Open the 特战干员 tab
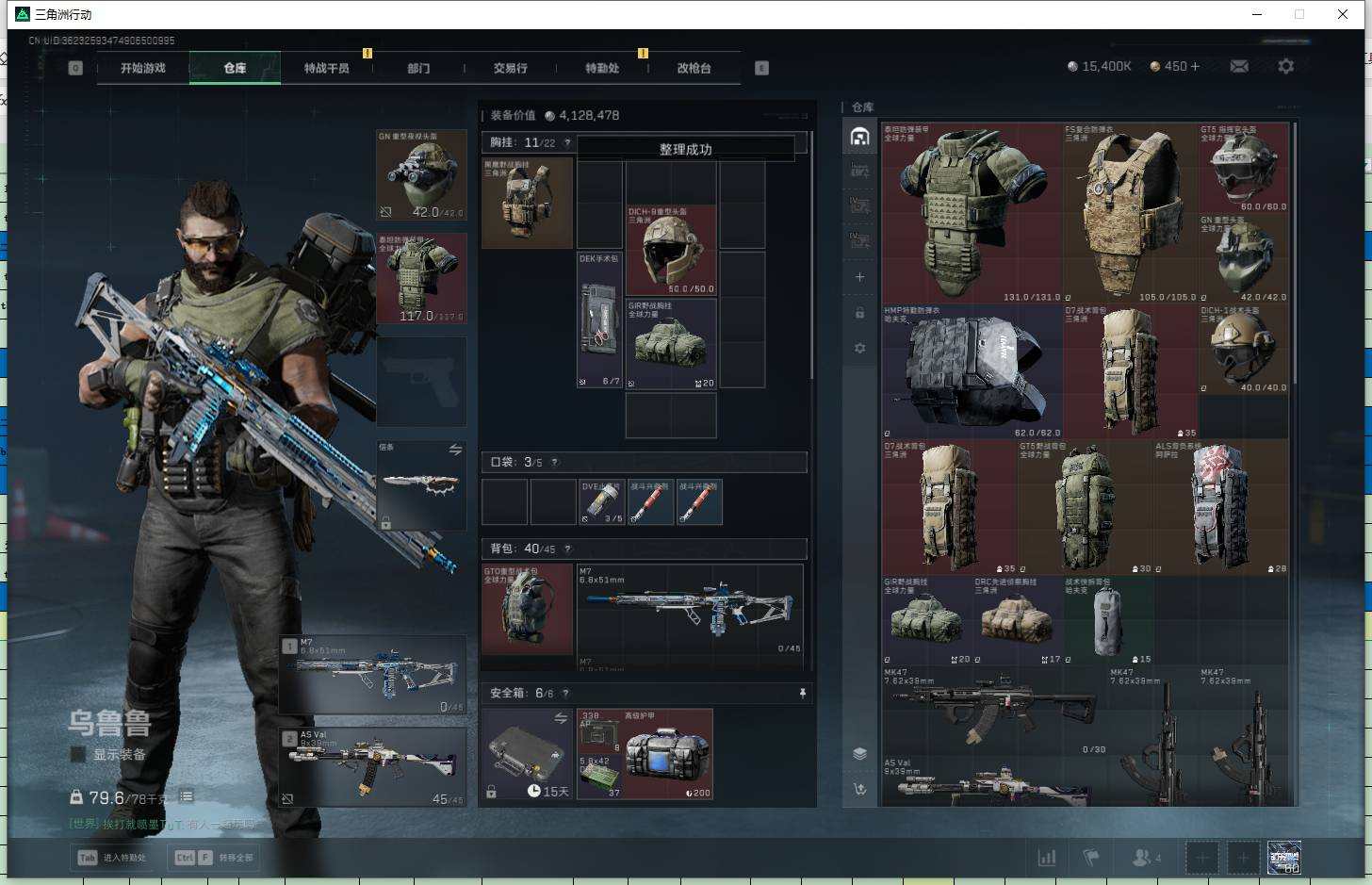The width and height of the screenshot is (1372, 885). click(x=326, y=68)
